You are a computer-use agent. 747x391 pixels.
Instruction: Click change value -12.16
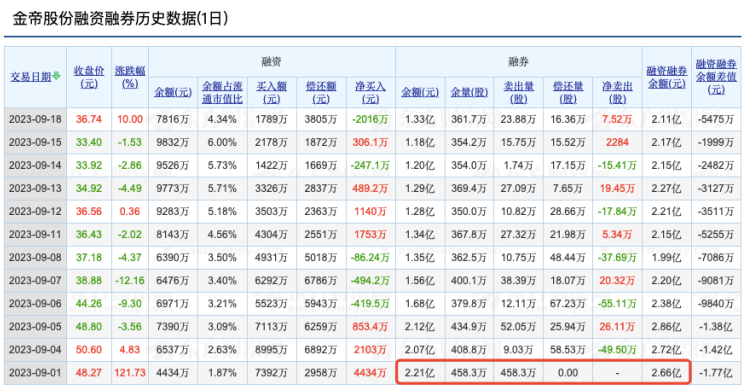[x=130, y=281]
